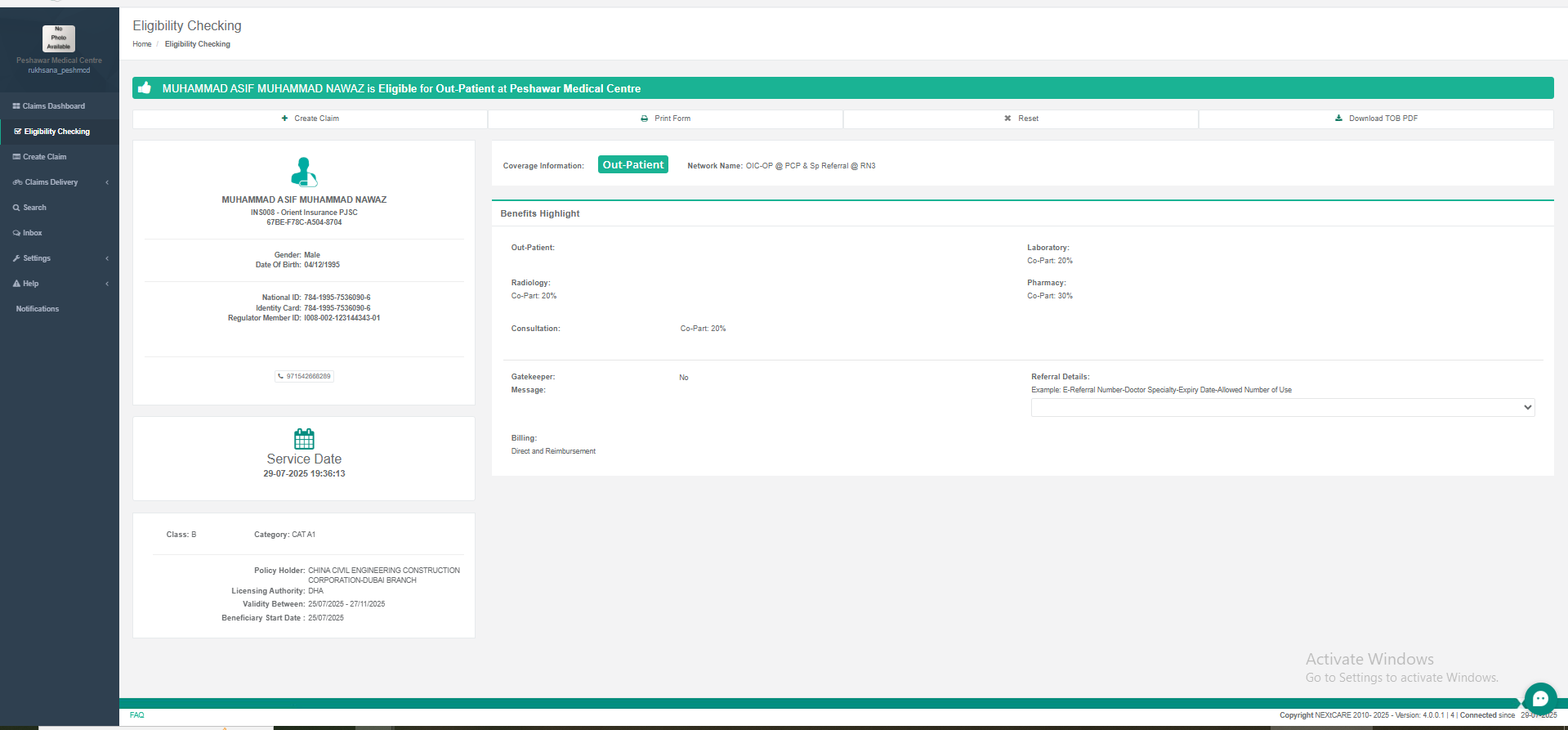The height and width of the screenshot is (730, 1568).
Task: Click the Create Claim button with plus icon
Action: (x=310, y=119)
